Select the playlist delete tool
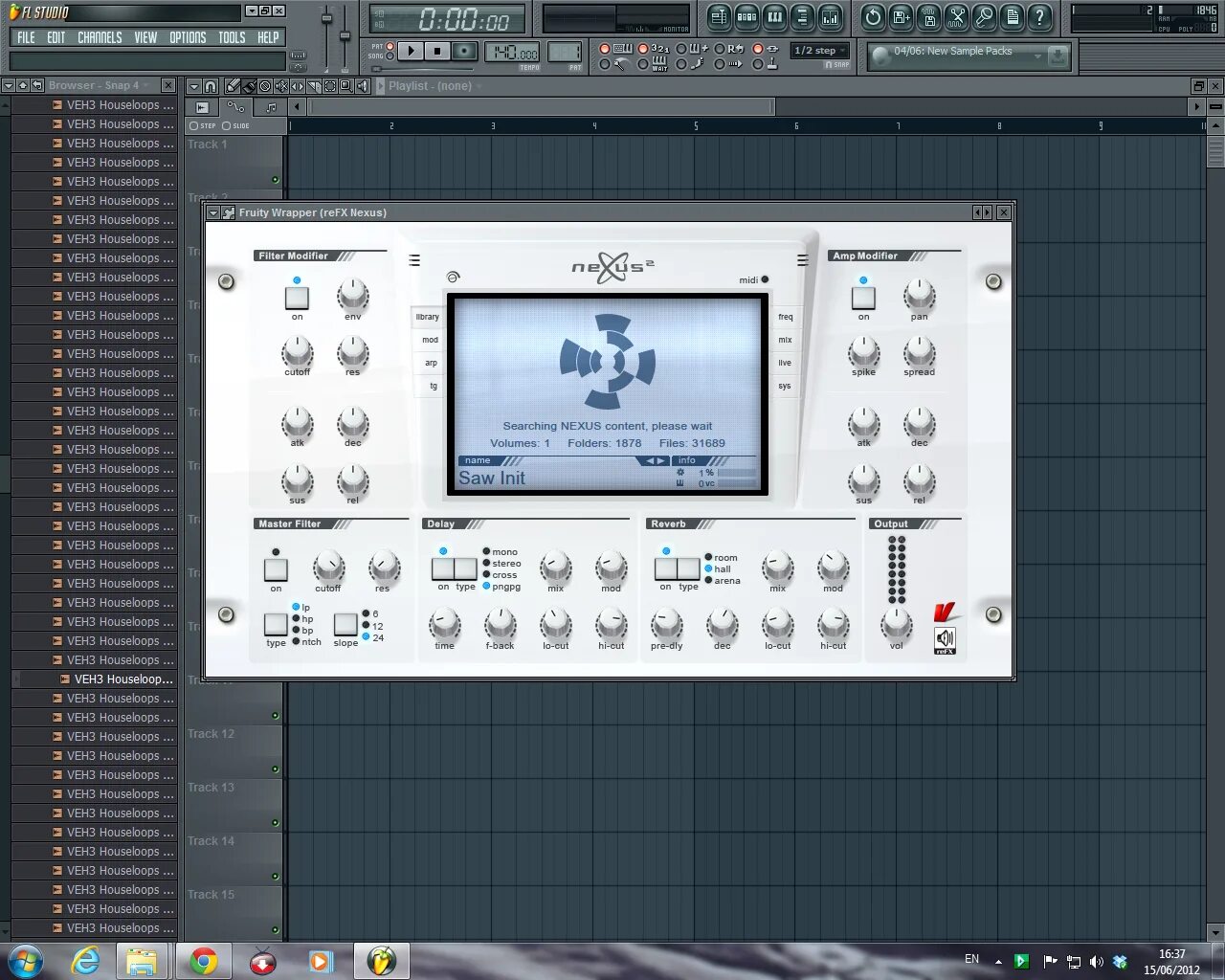Viewport: 1225px width, 980px height. click(x=265, y=86)
